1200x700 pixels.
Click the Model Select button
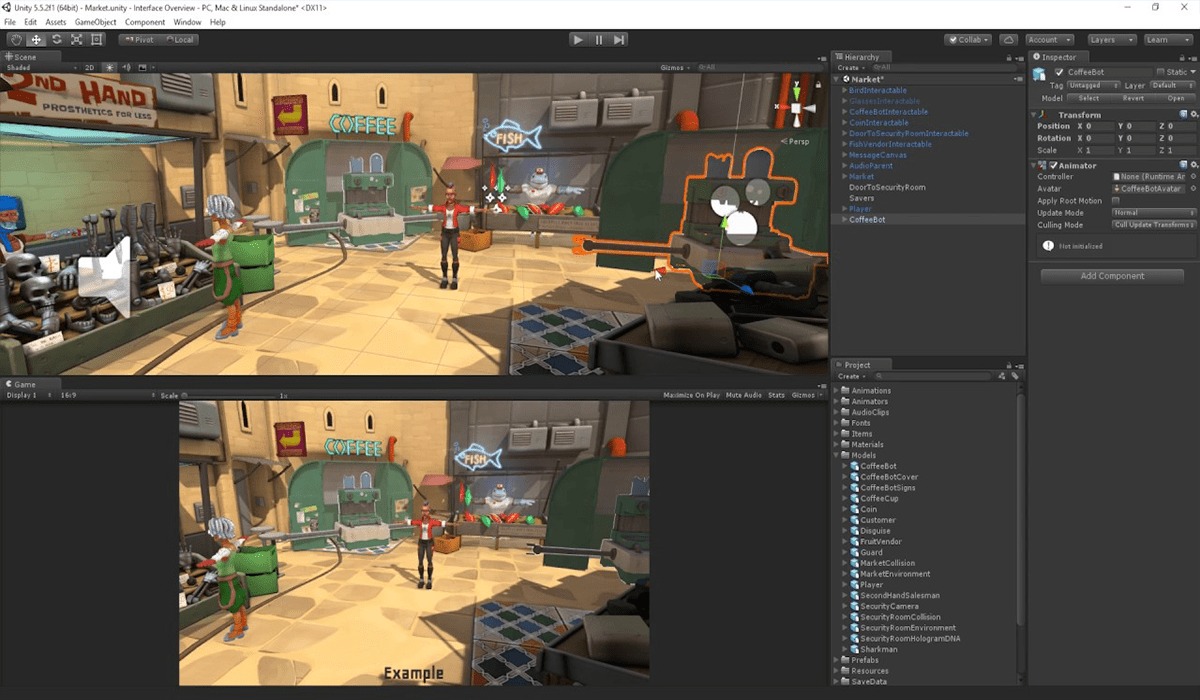pyautogui.click(x=1089, y=98)
